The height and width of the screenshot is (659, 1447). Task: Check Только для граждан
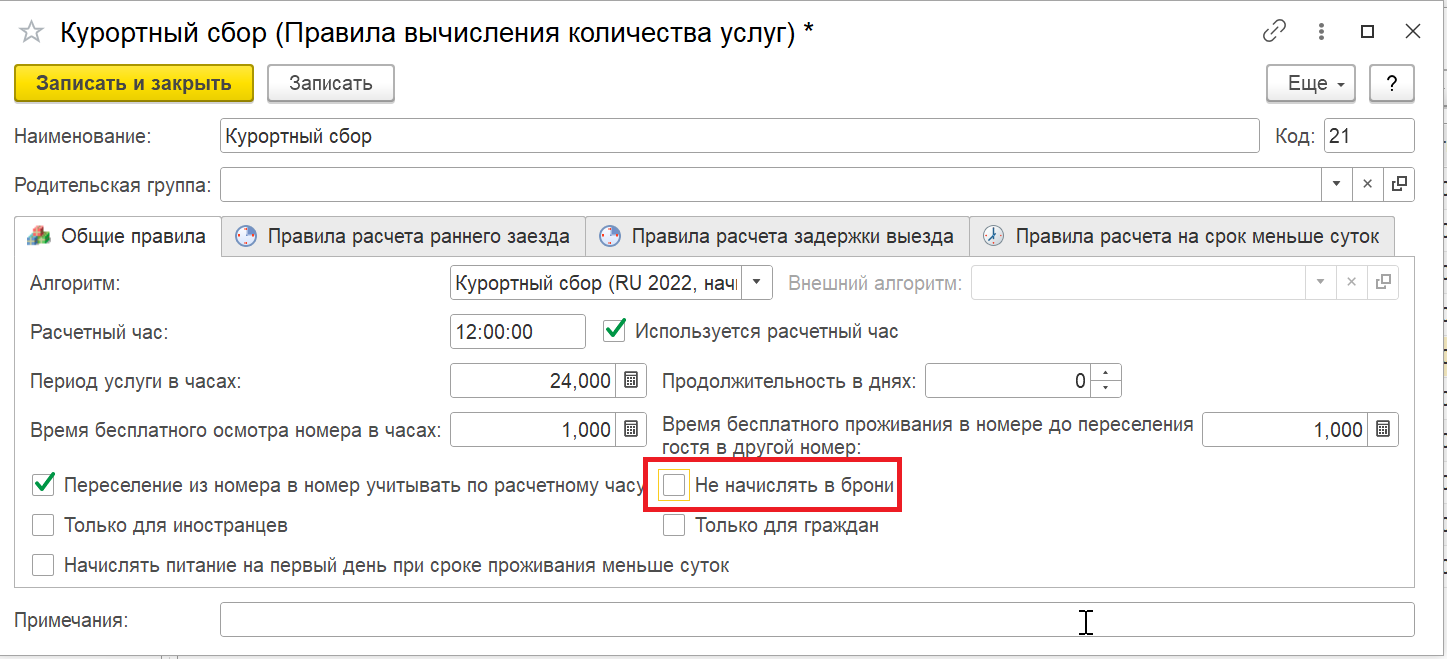[x=675, y=525]
